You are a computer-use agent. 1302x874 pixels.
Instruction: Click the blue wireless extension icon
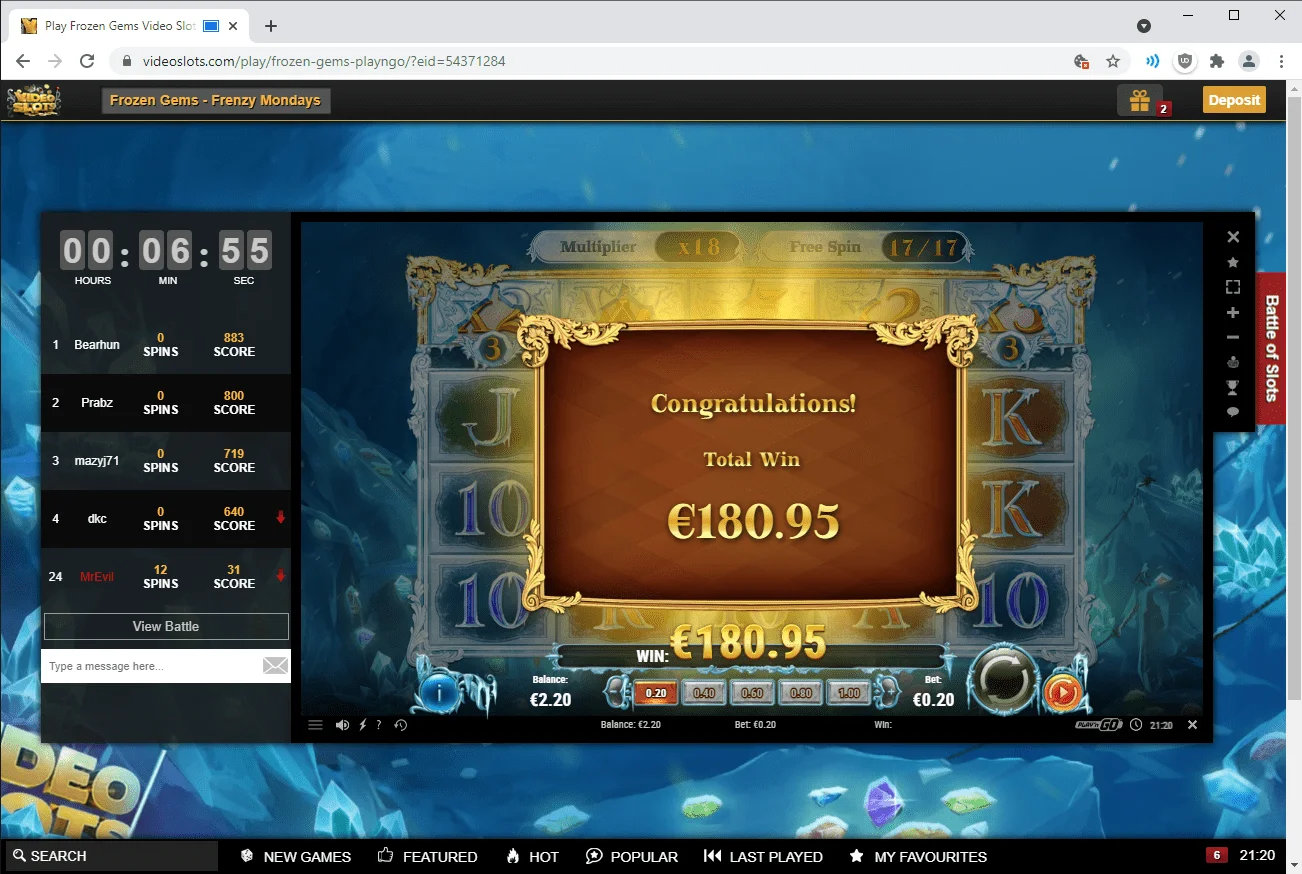pyautogui.click(x=1153, y=61)
